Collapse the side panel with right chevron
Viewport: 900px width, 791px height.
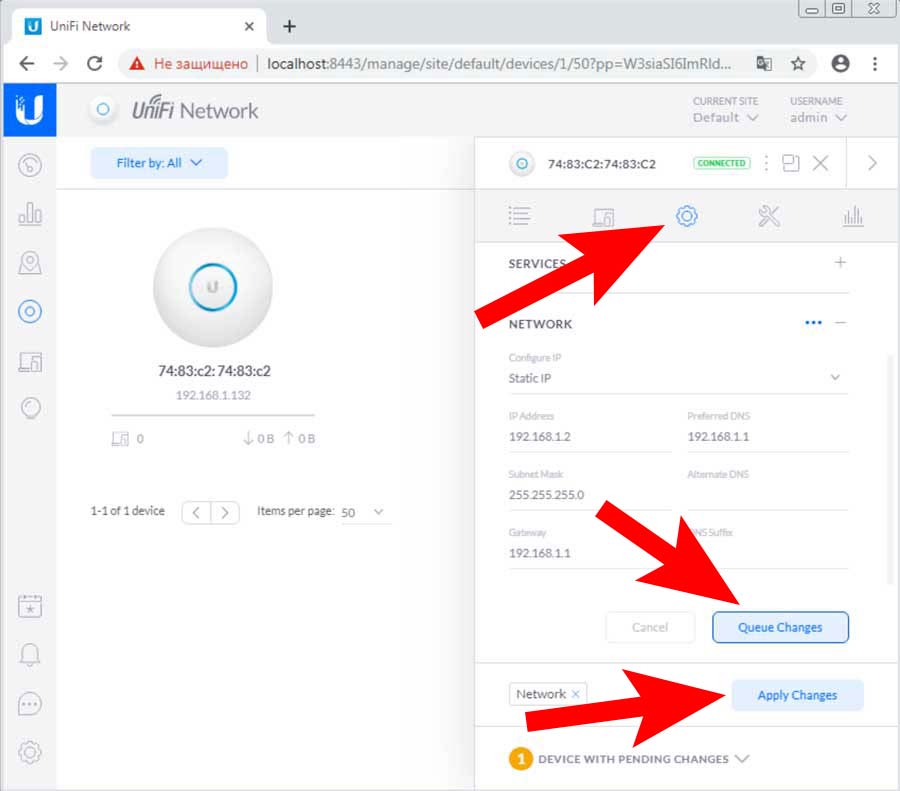pyautogui.click(x=872, y=164)
